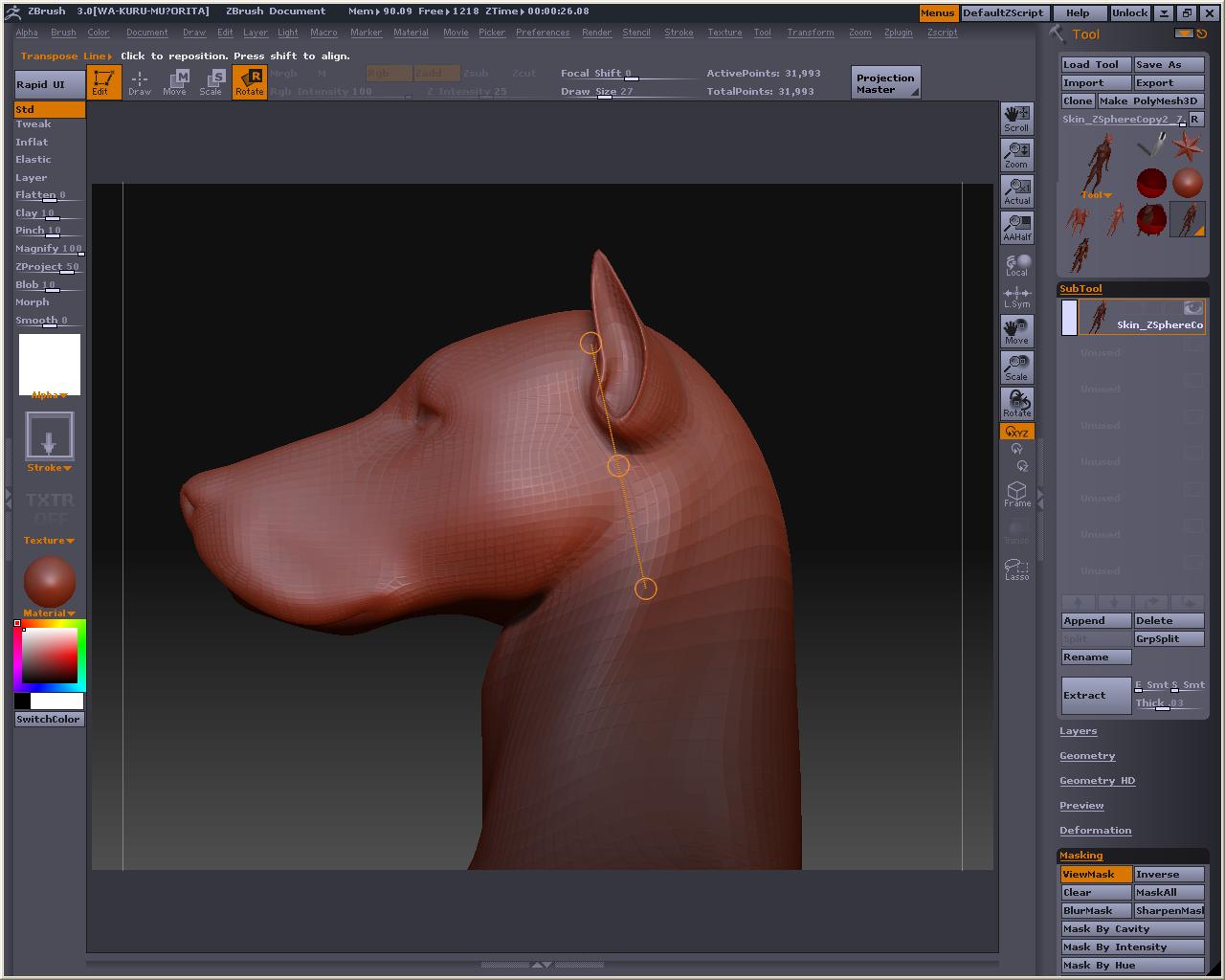The image size is (1225, 980).
Task: Click the Zoom canvas navigation icon
Action: coord(1016,155)
